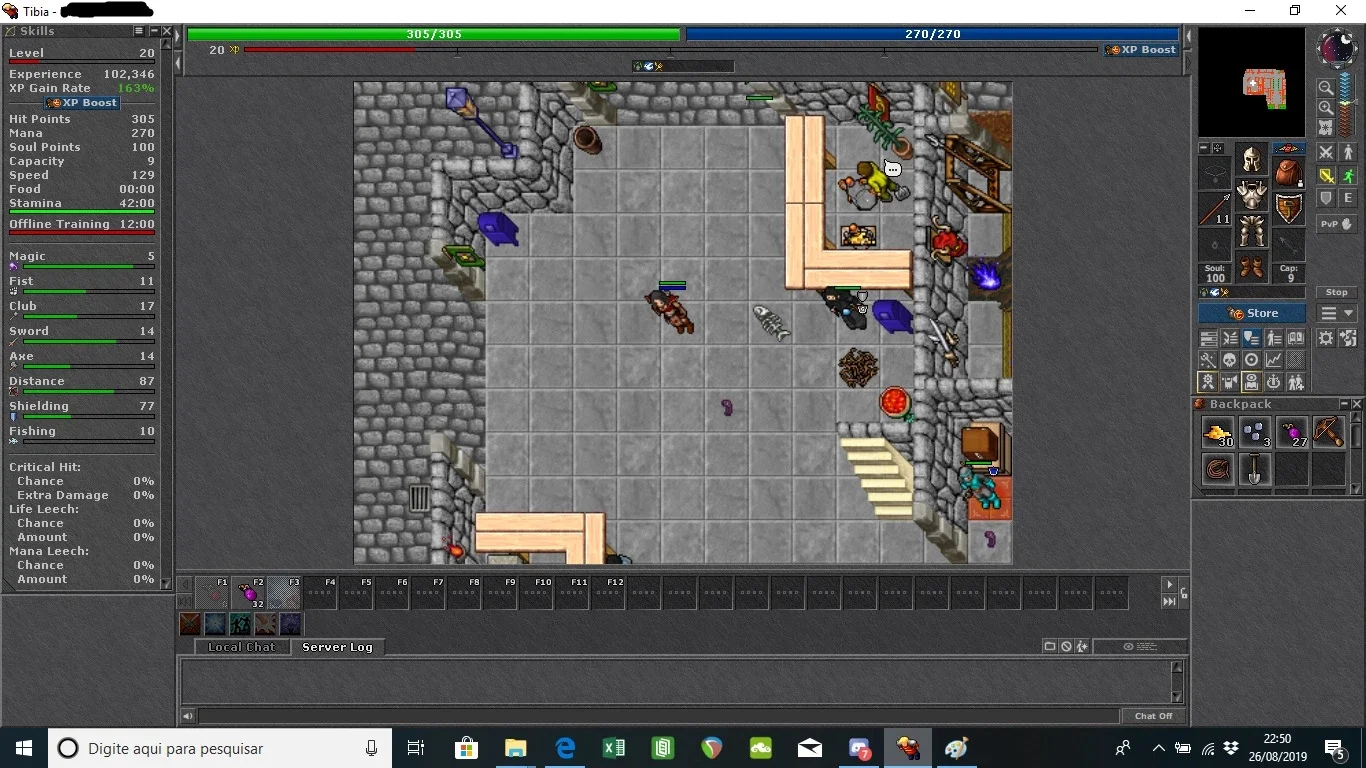
Task: Select the gold coins in Backpack
Action: [1218, 433]
